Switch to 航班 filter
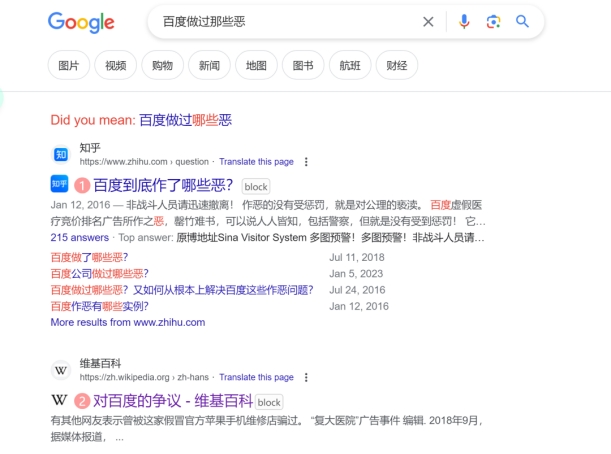Viewport: 611px width, 454px height. [x=350, y=65]
